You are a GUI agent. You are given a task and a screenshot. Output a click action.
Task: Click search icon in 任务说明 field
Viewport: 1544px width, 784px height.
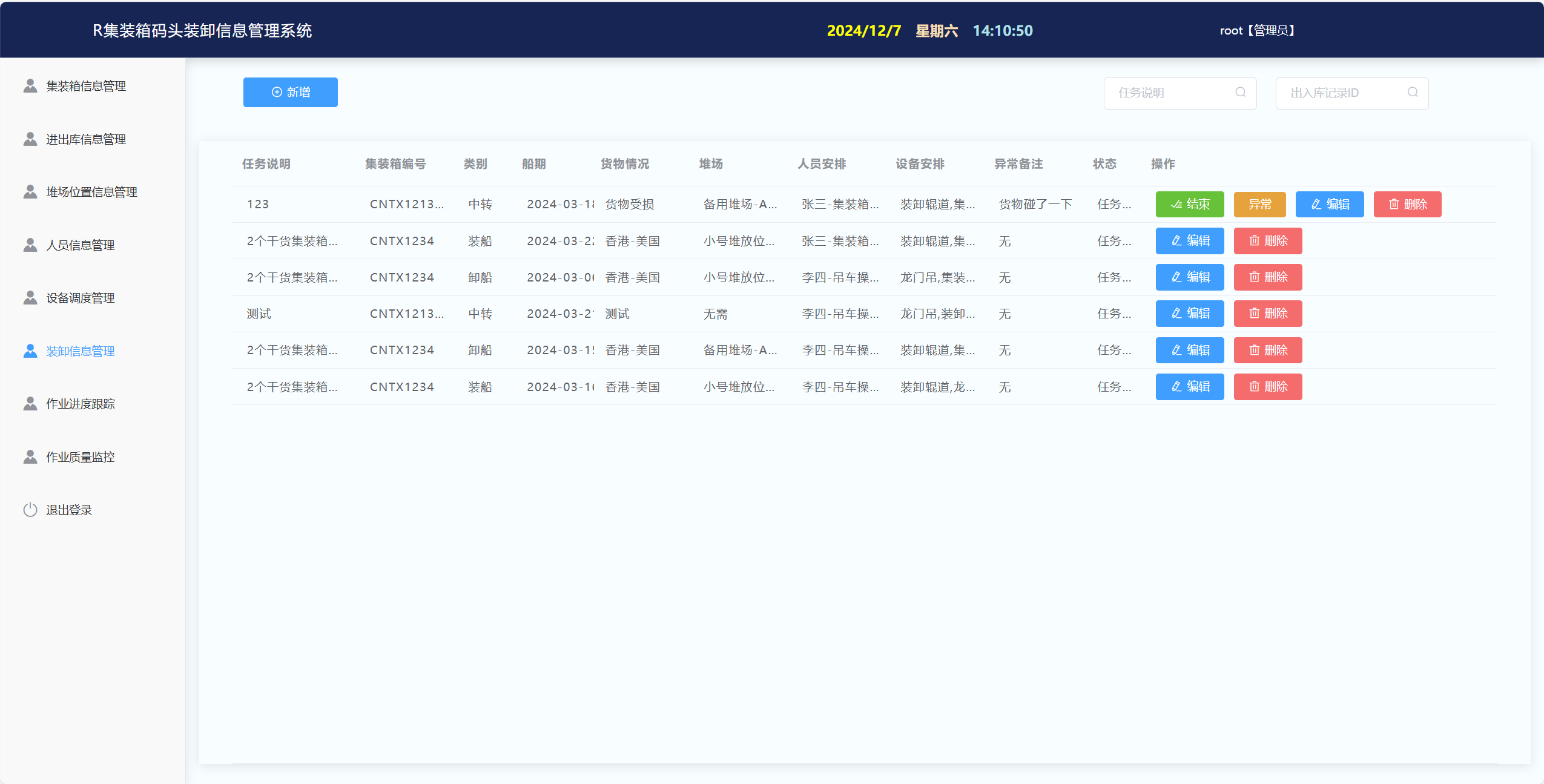click(1240, 92)
